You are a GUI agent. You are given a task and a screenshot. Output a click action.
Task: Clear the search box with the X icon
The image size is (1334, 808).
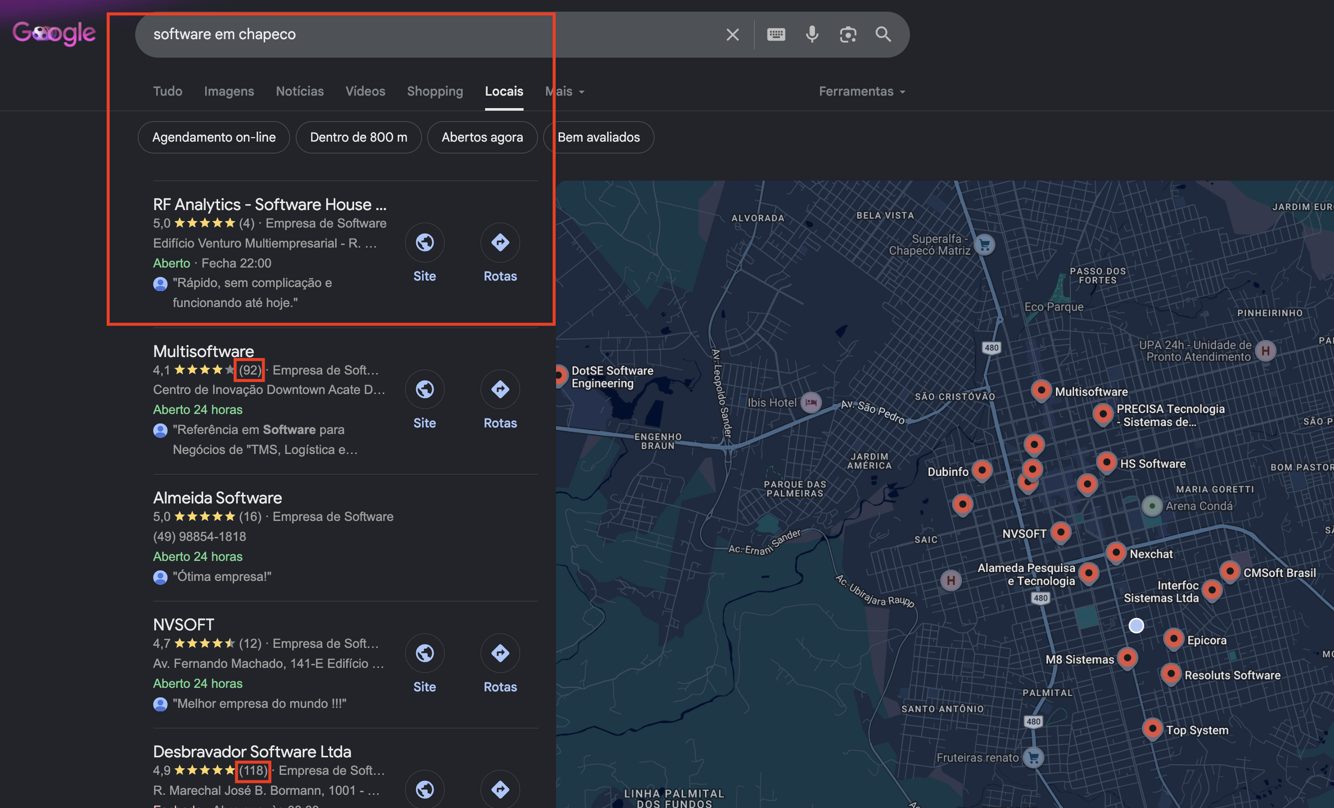click(x=732, y=34)
